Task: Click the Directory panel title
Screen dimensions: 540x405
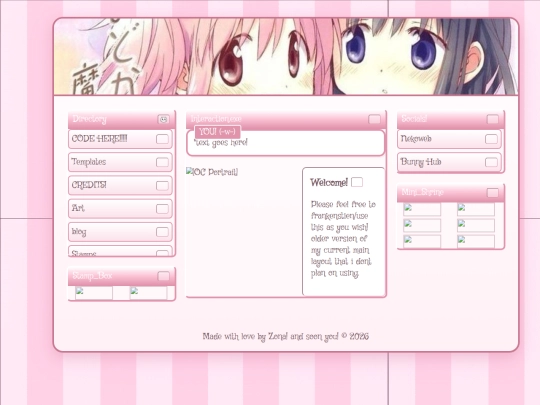Action: pyautogui.click(x=90, y=119)
